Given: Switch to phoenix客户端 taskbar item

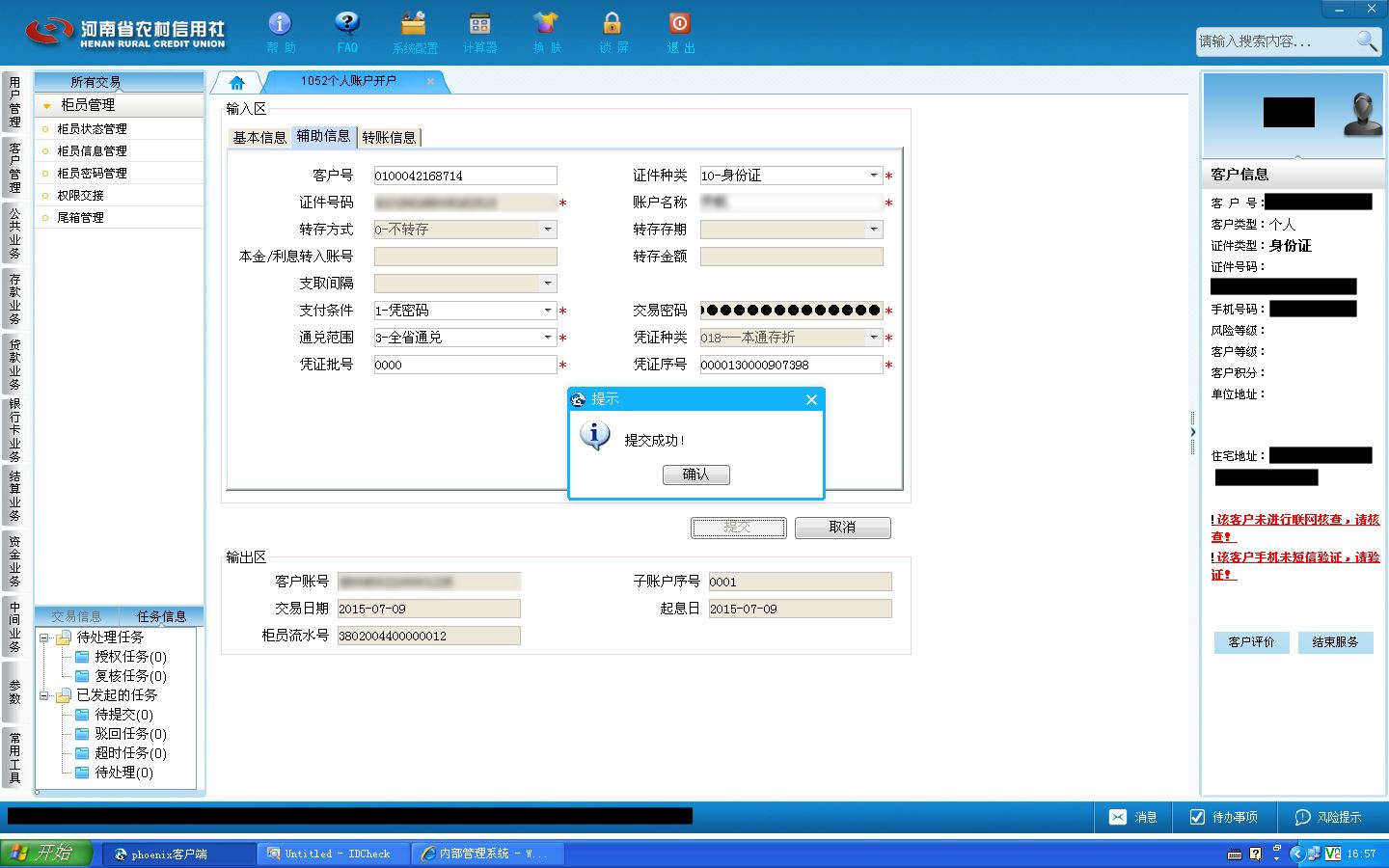Looking at the screenshot, I should (178, 854).
